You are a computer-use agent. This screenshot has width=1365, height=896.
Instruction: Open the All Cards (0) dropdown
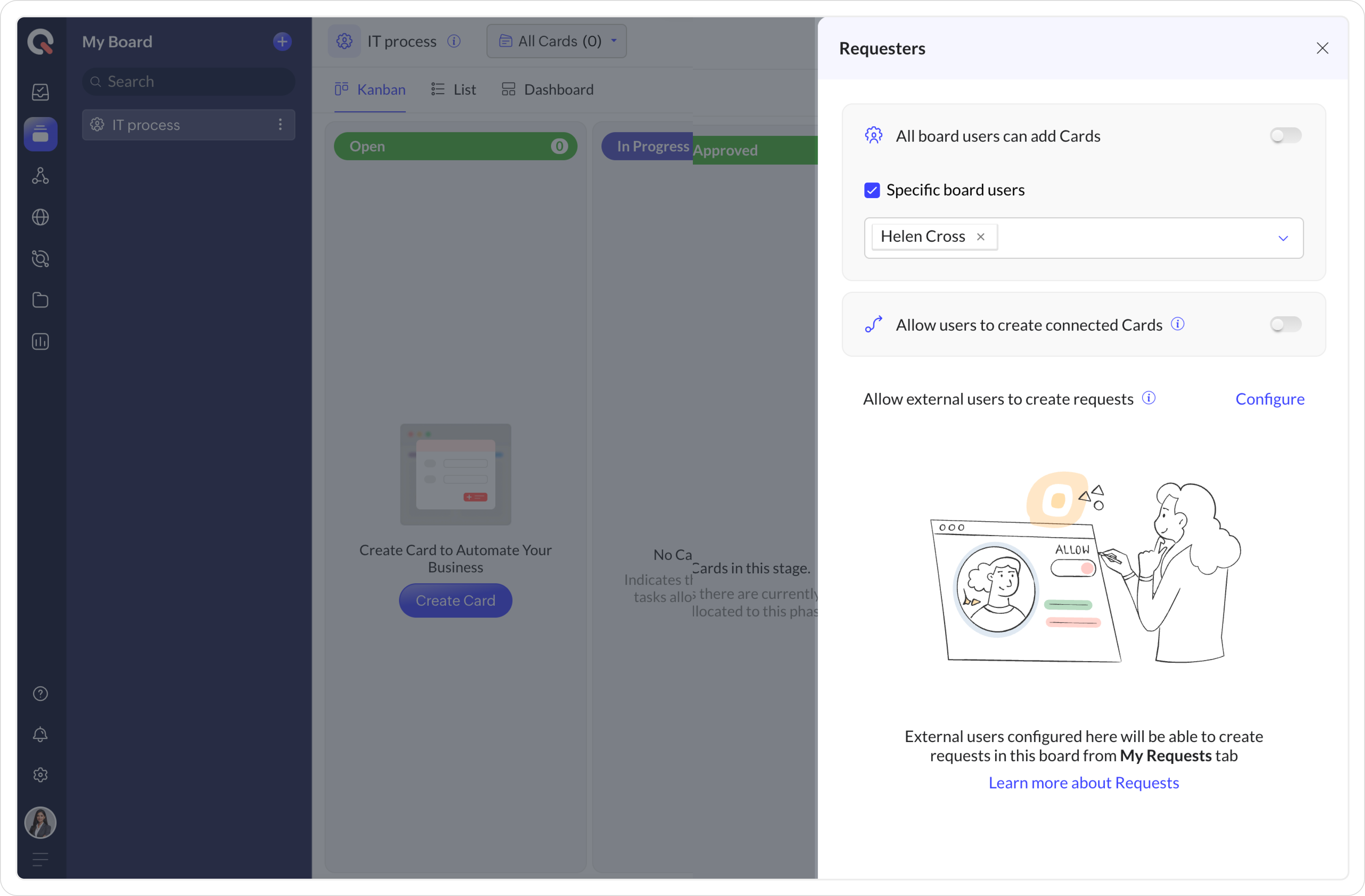[556, 41]
